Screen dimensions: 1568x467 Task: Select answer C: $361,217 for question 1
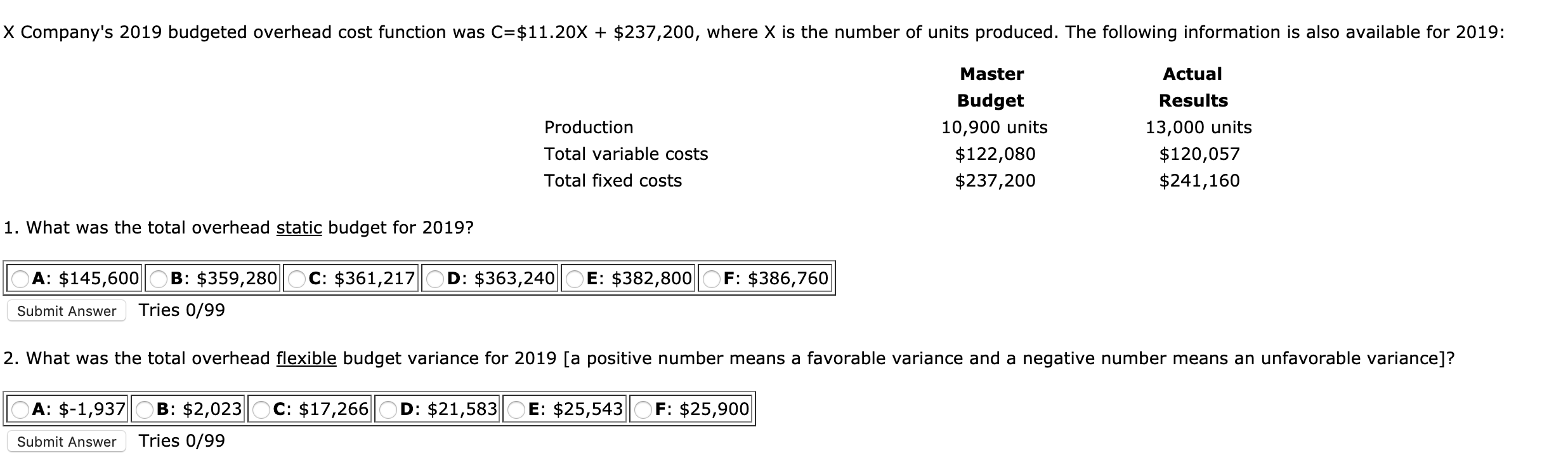[298, 277]
